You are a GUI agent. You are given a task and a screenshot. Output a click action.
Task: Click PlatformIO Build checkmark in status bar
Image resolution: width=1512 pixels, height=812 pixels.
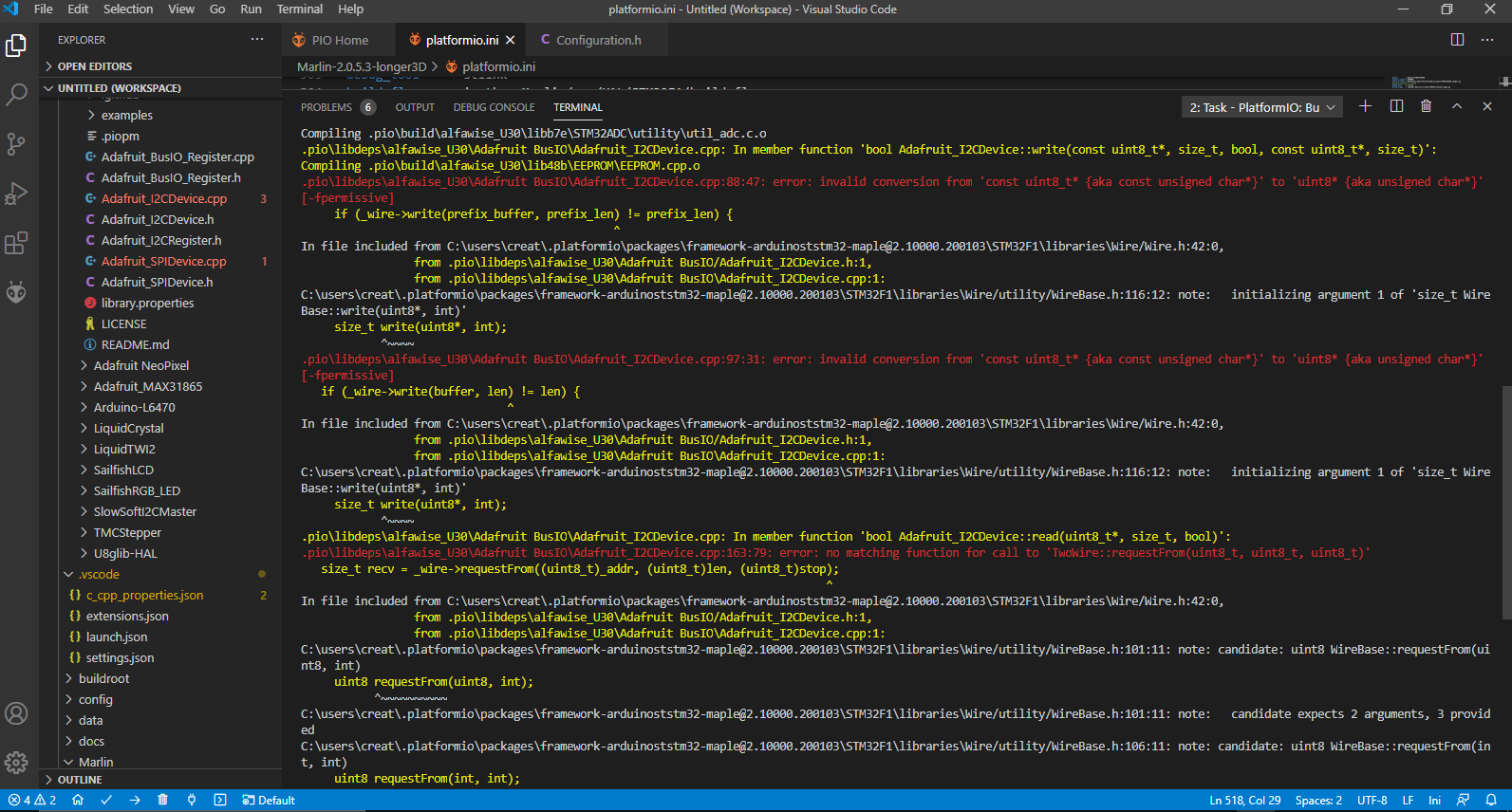pyautogui.click(x=106, y=800)
